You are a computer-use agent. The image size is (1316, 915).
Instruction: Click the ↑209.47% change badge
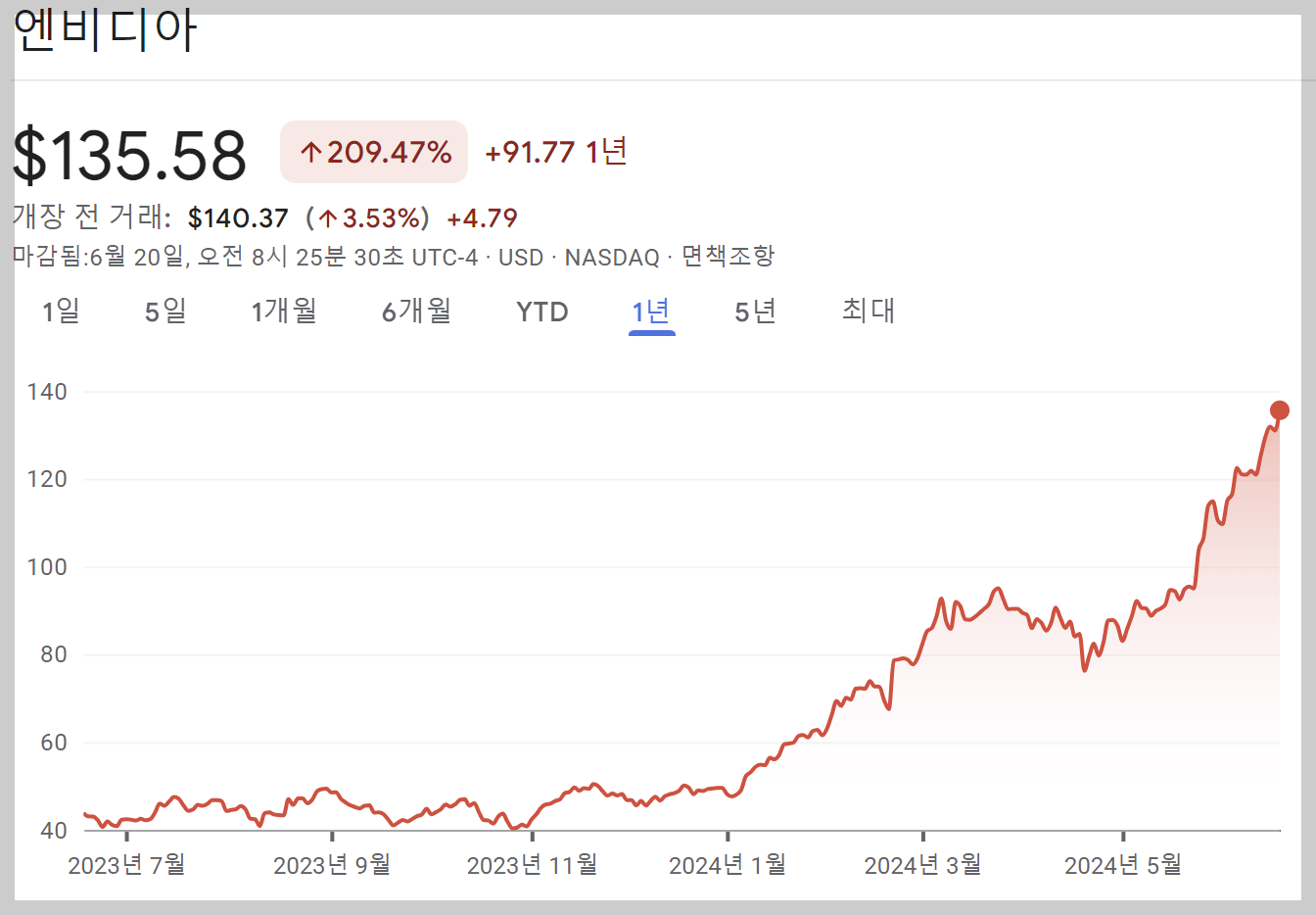pos(374,152)
